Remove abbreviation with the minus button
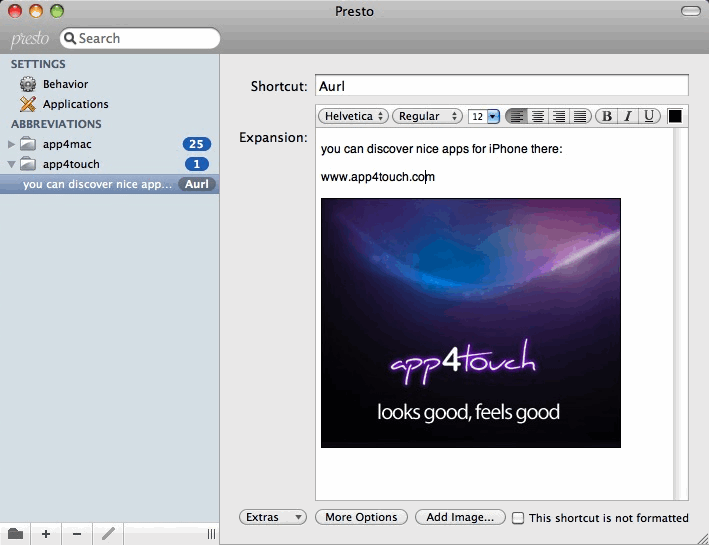 [77, 534]
